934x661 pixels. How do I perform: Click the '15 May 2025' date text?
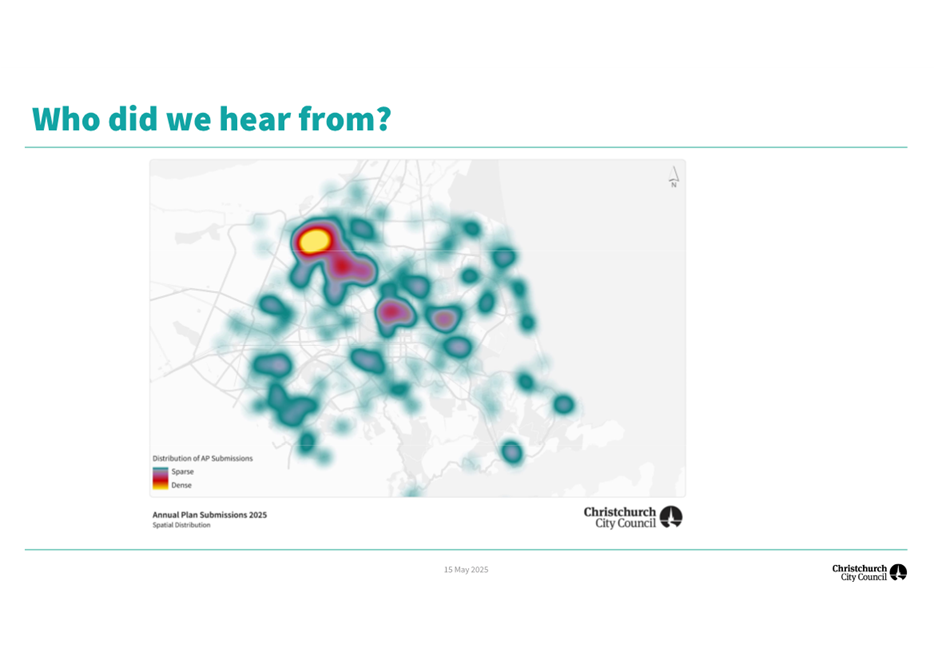466,569
